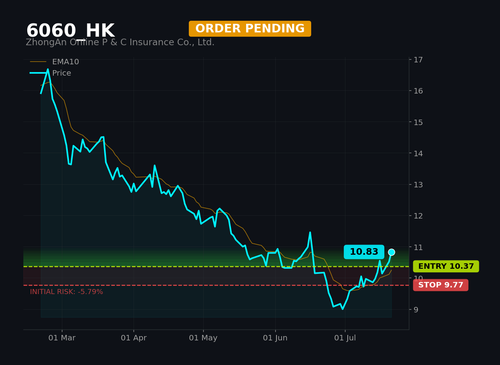Click the 01 Mar axis label
500x365 pixels.
pyautogui.click(x=62, y=338)
